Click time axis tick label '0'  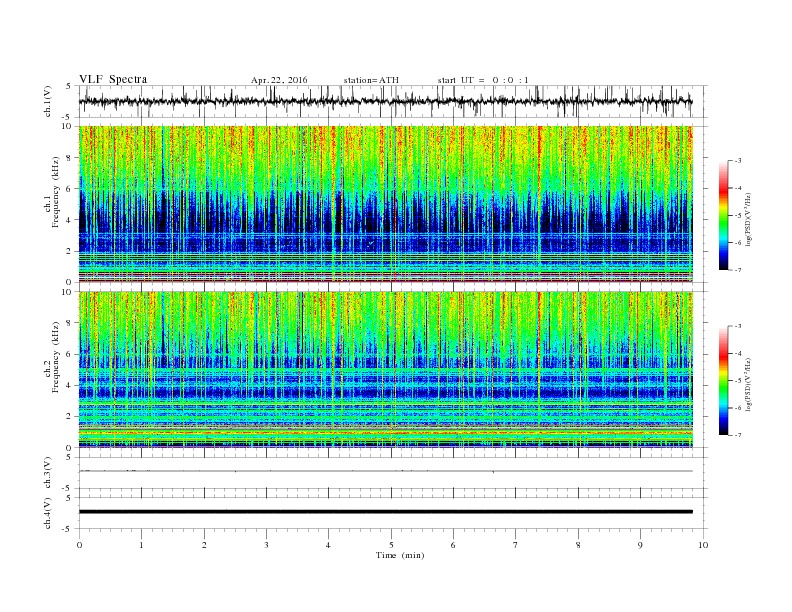coord(79,545)
